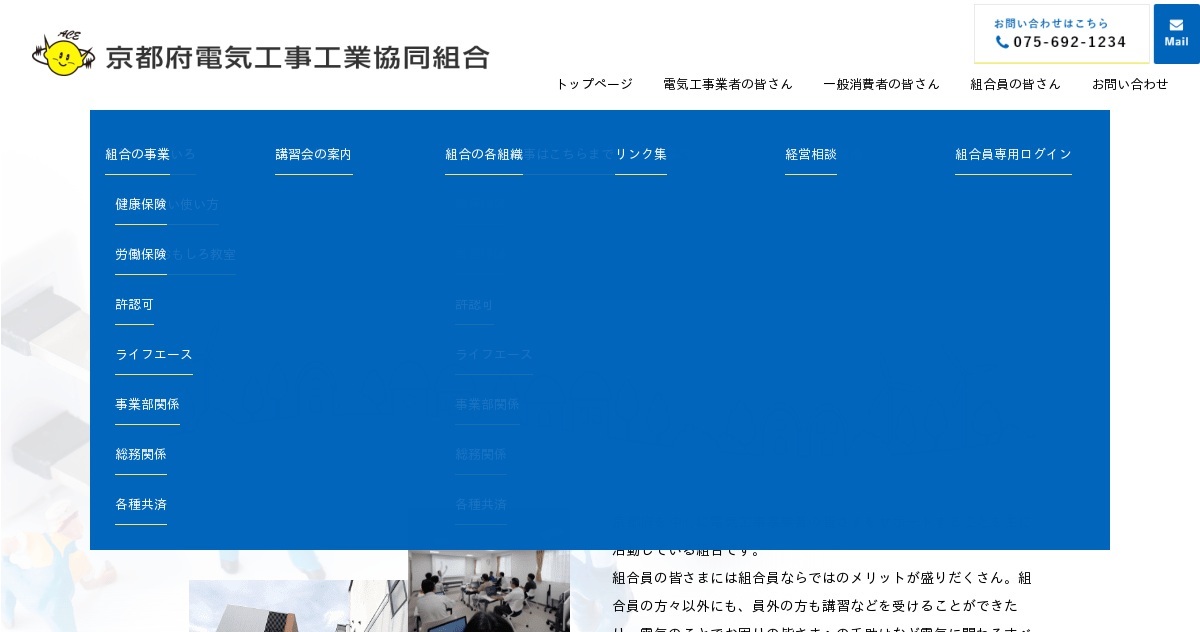Open 組合の各組織 heading link
Image resolution: width=1200 pixels, height=632 pixels.
[484, 154]
